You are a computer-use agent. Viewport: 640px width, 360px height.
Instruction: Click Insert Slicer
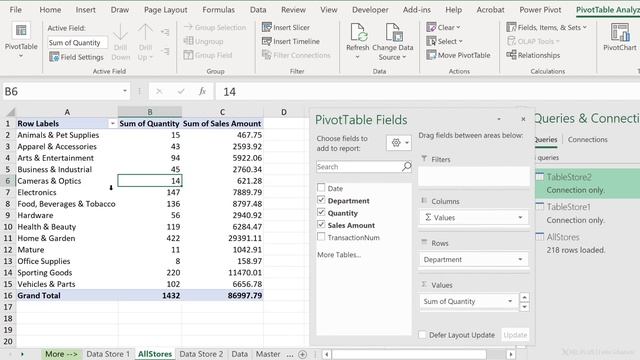[x=286, y=27]
